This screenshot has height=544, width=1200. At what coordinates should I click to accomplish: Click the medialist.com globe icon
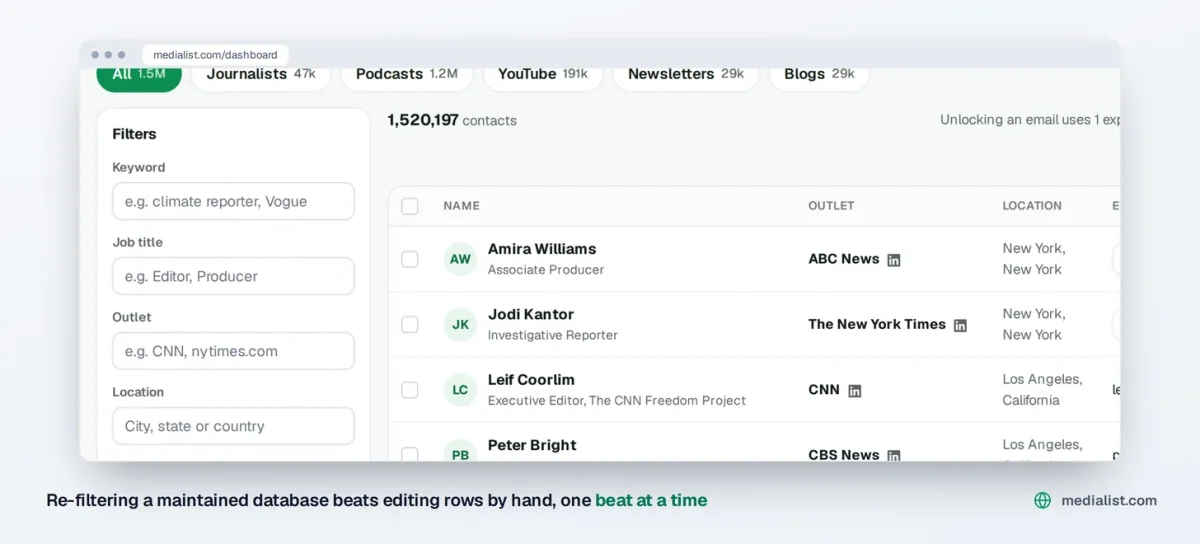point(1042,501)
